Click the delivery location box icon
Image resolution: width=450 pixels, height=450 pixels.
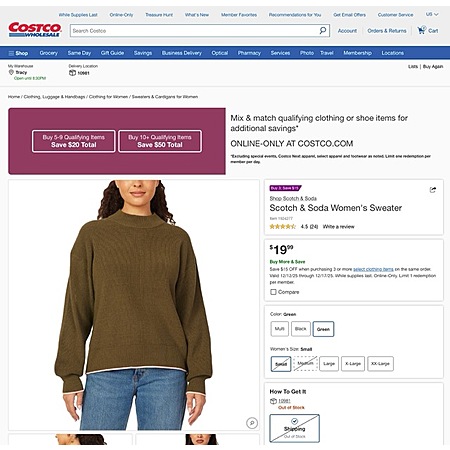pyautogui.click(x=72, y=73)
